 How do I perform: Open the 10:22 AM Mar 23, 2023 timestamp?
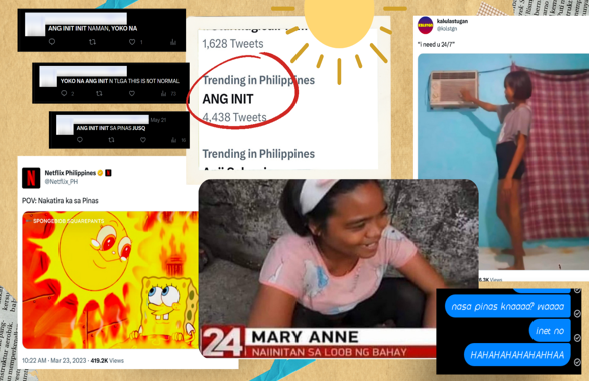pyautogui.click(x=54, y=360)
